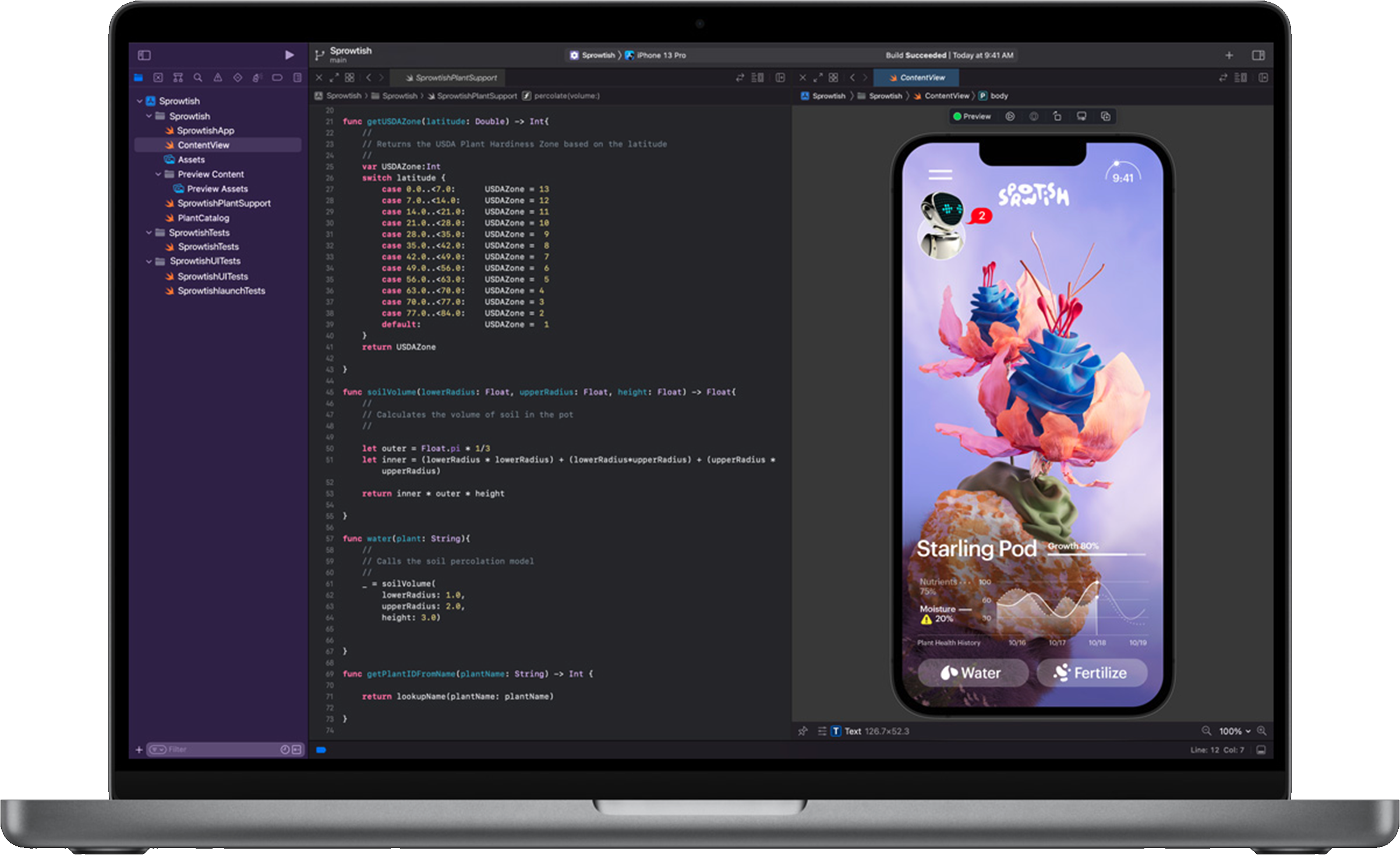
Task: Tap Fertilize button in phone preview
Action: tap(1092, 673)
